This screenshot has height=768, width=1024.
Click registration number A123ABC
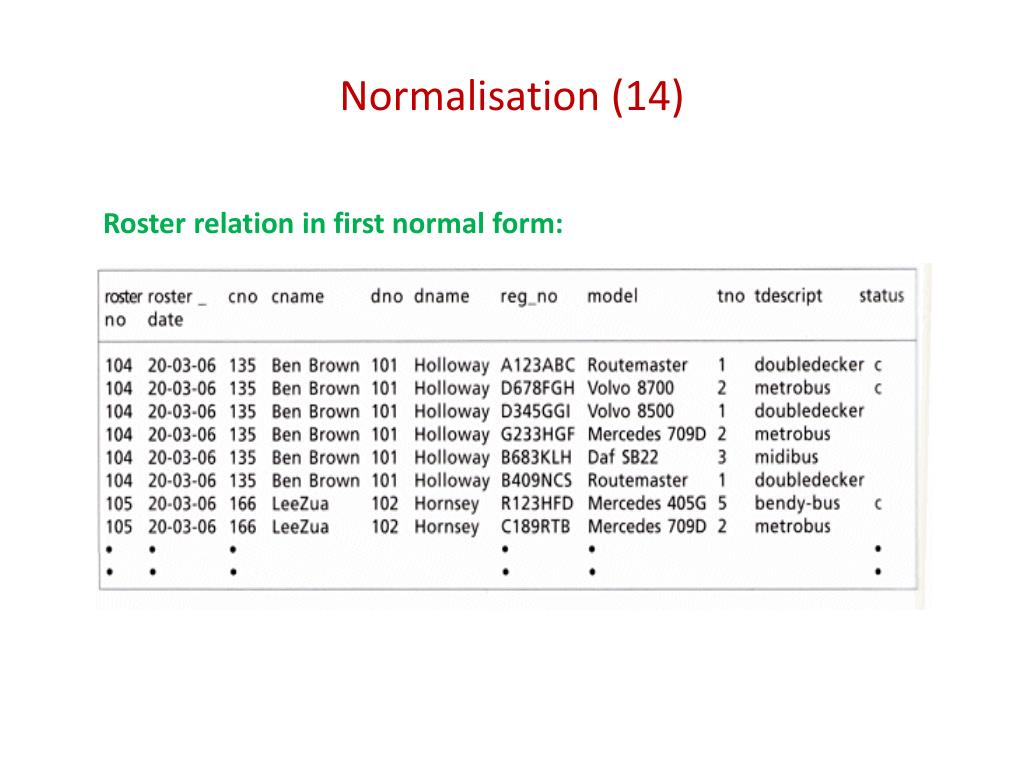tap(537, 365)
